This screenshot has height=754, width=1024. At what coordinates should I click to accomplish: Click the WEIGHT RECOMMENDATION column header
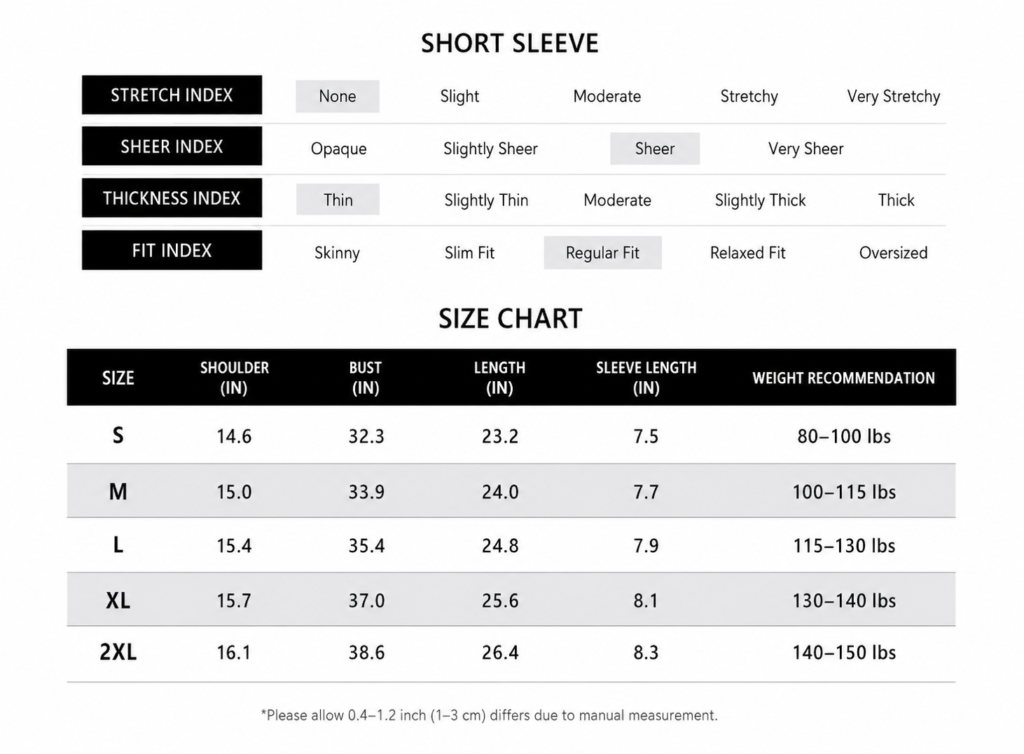point(843,378)
